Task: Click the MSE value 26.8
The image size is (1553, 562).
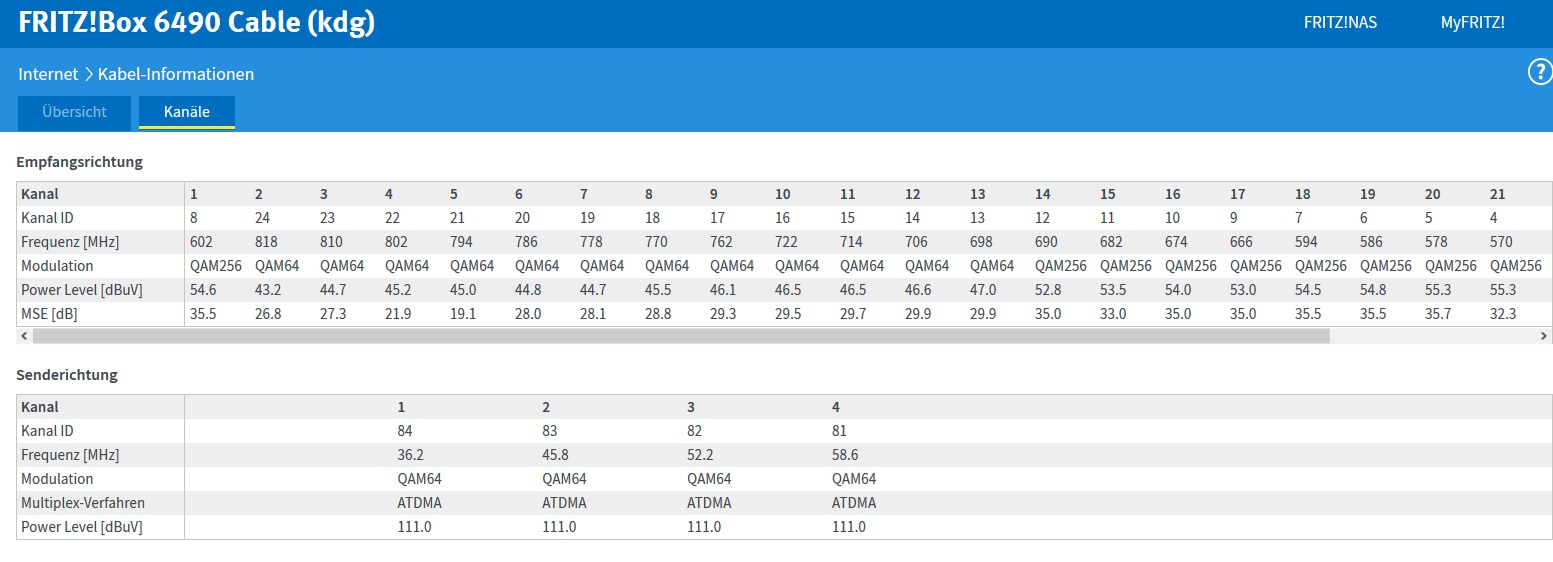Action: [x=267, y=314]
